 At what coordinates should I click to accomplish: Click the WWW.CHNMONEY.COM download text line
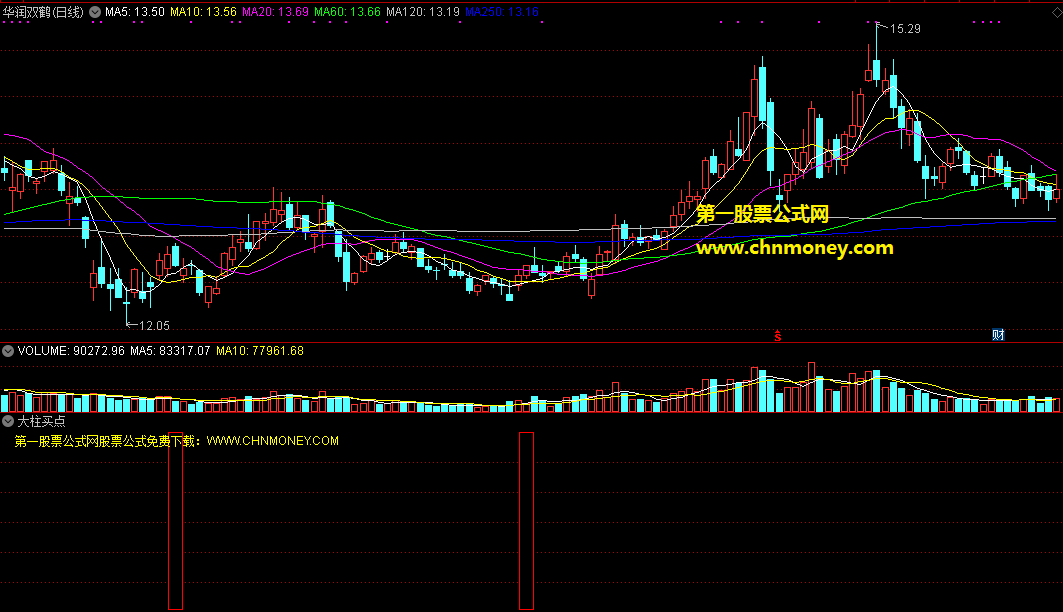(176, 441)
